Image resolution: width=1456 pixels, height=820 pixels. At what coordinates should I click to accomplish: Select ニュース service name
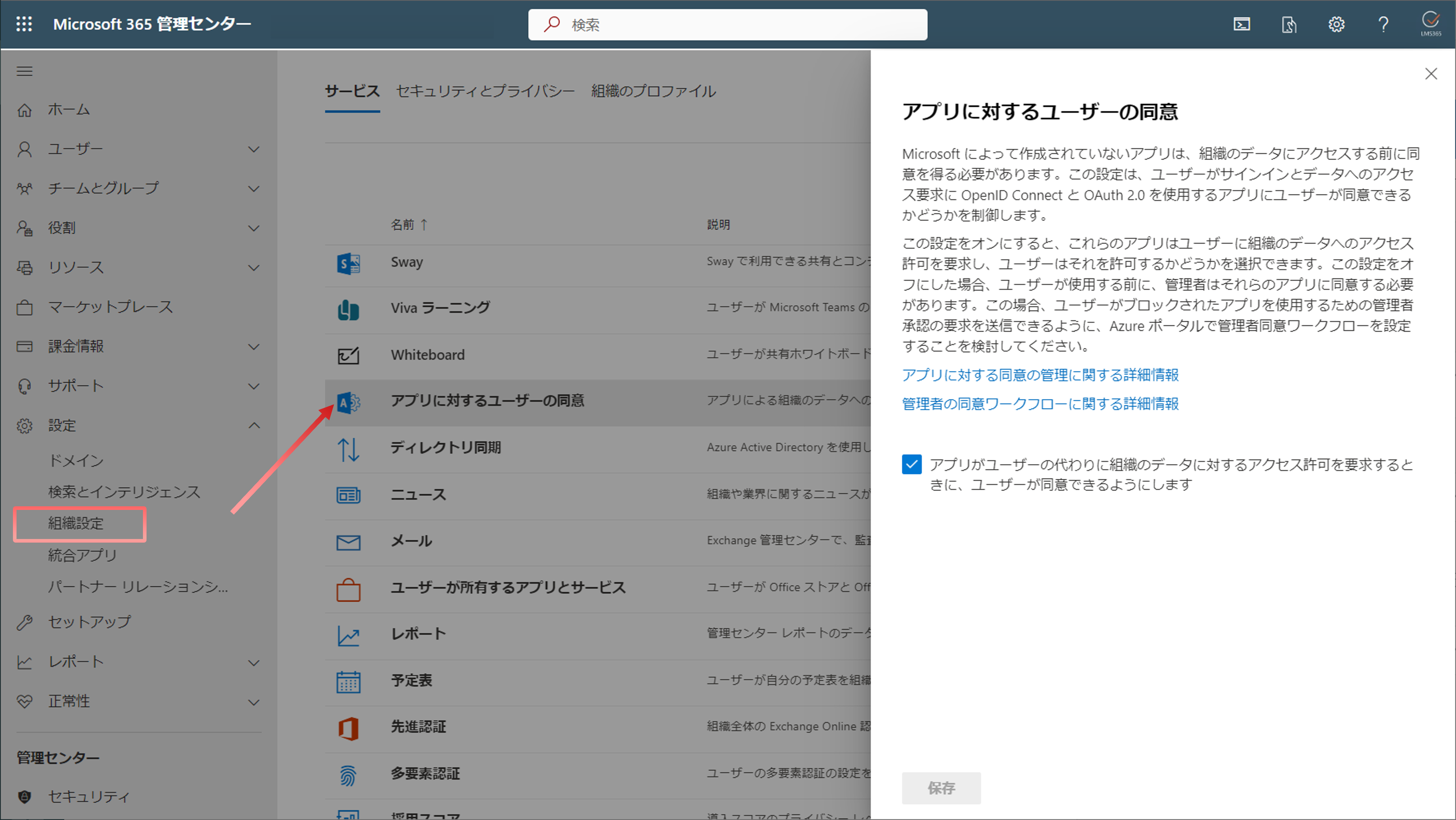419,494
